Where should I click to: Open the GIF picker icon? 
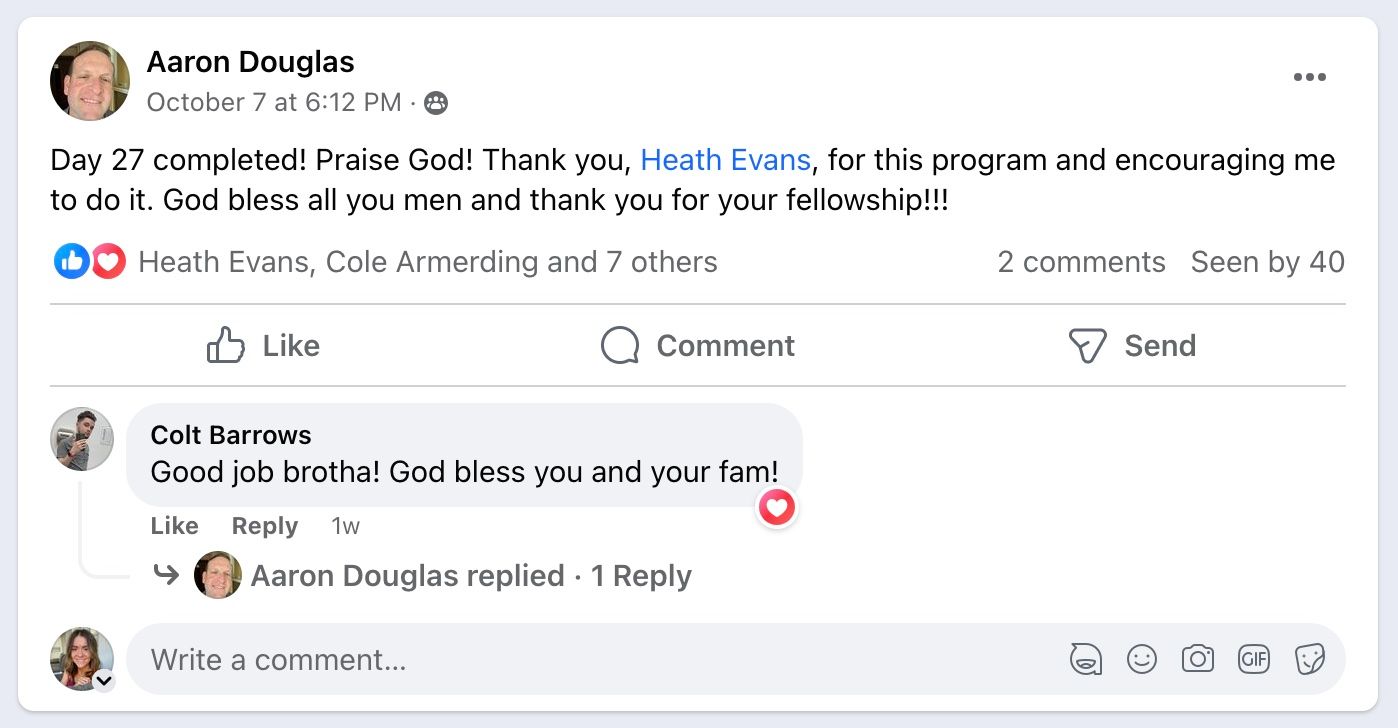(x=1253, y=659)
